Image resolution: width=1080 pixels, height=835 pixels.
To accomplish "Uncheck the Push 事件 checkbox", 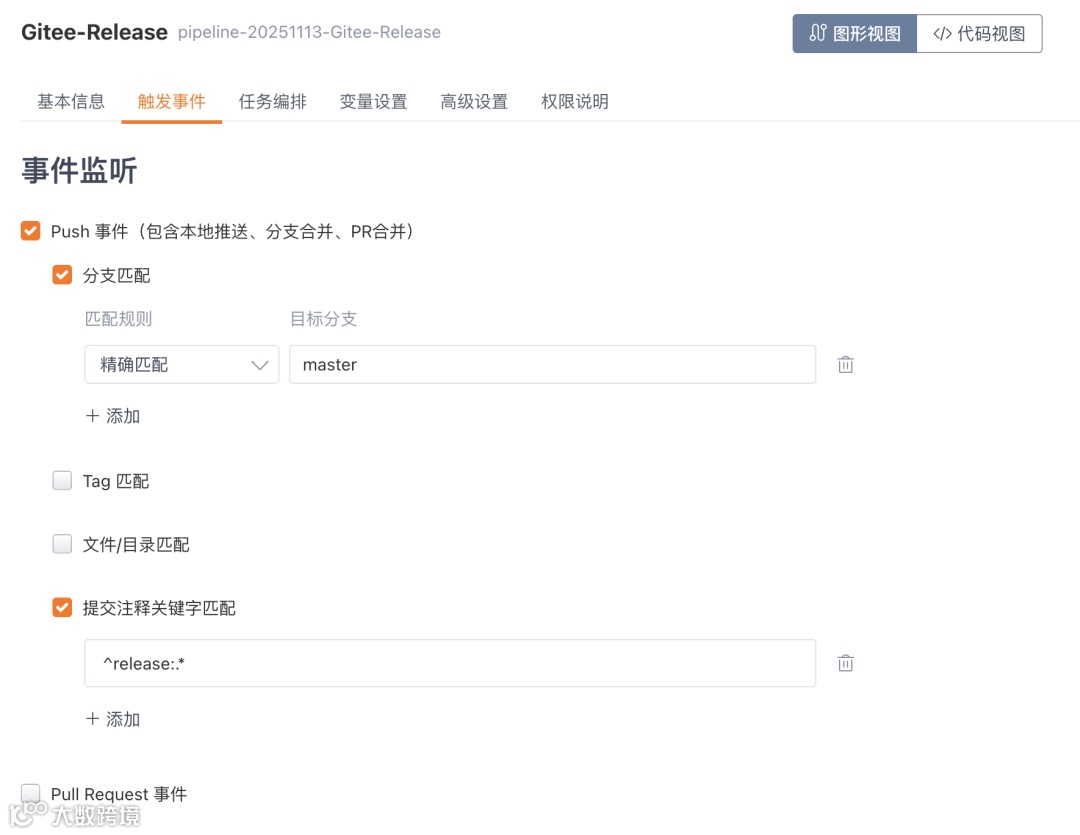I will pyautogui.click(x=30, y=231).
